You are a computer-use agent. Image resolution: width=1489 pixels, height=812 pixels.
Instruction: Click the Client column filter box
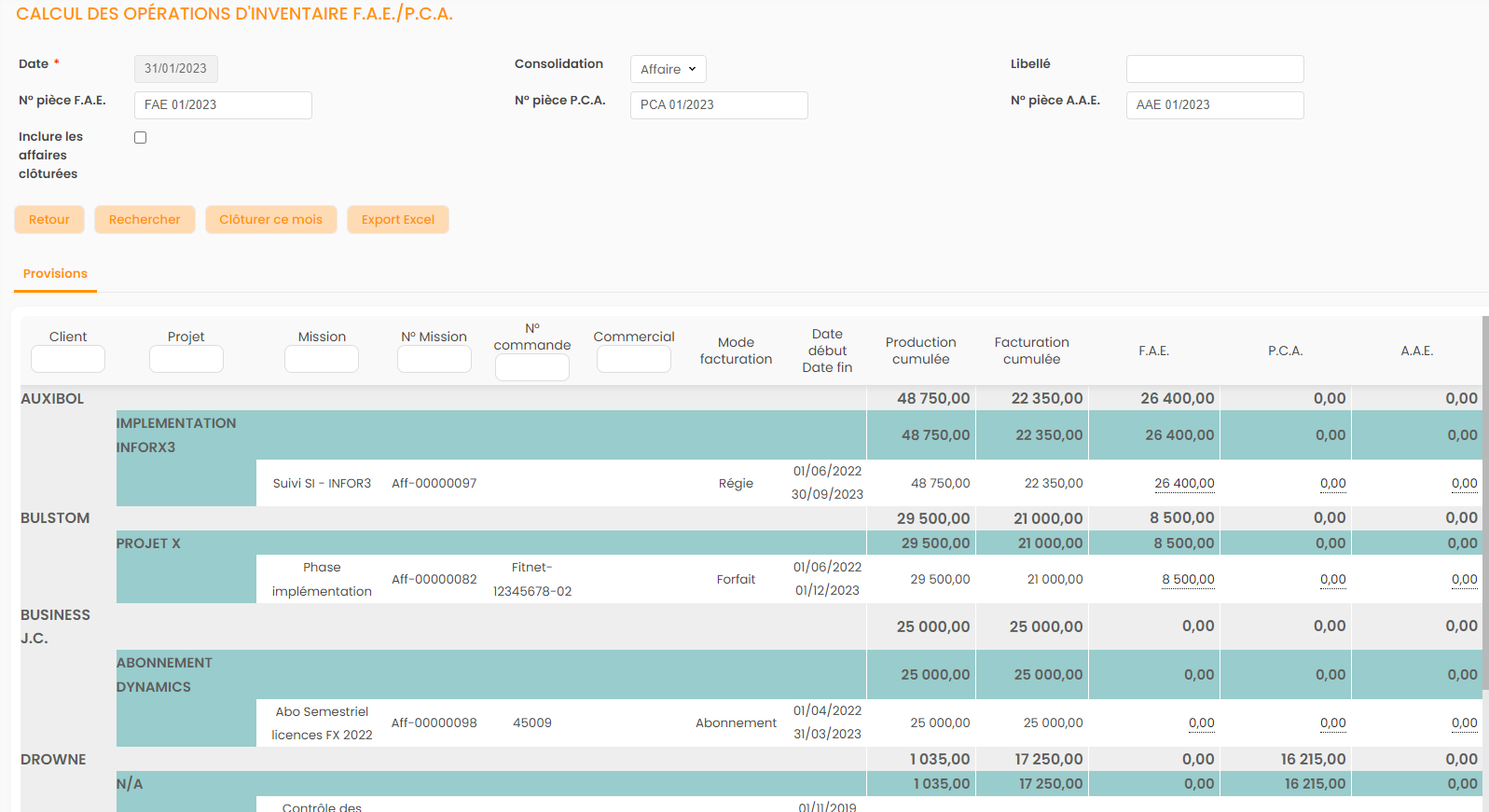68,359
